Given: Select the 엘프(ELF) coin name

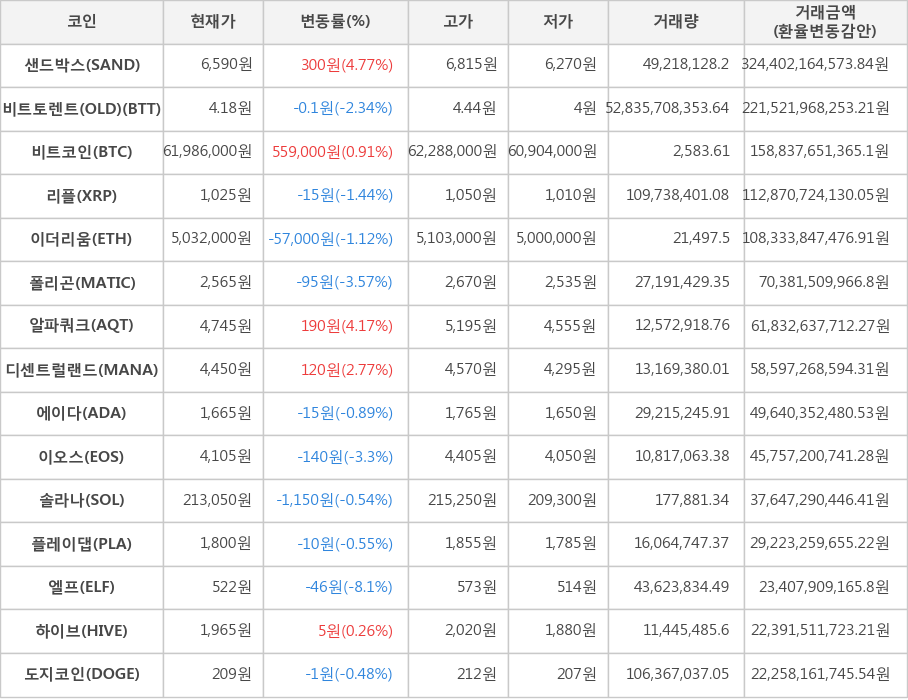Looking at the screenshot, I should [x=81, y=587].
